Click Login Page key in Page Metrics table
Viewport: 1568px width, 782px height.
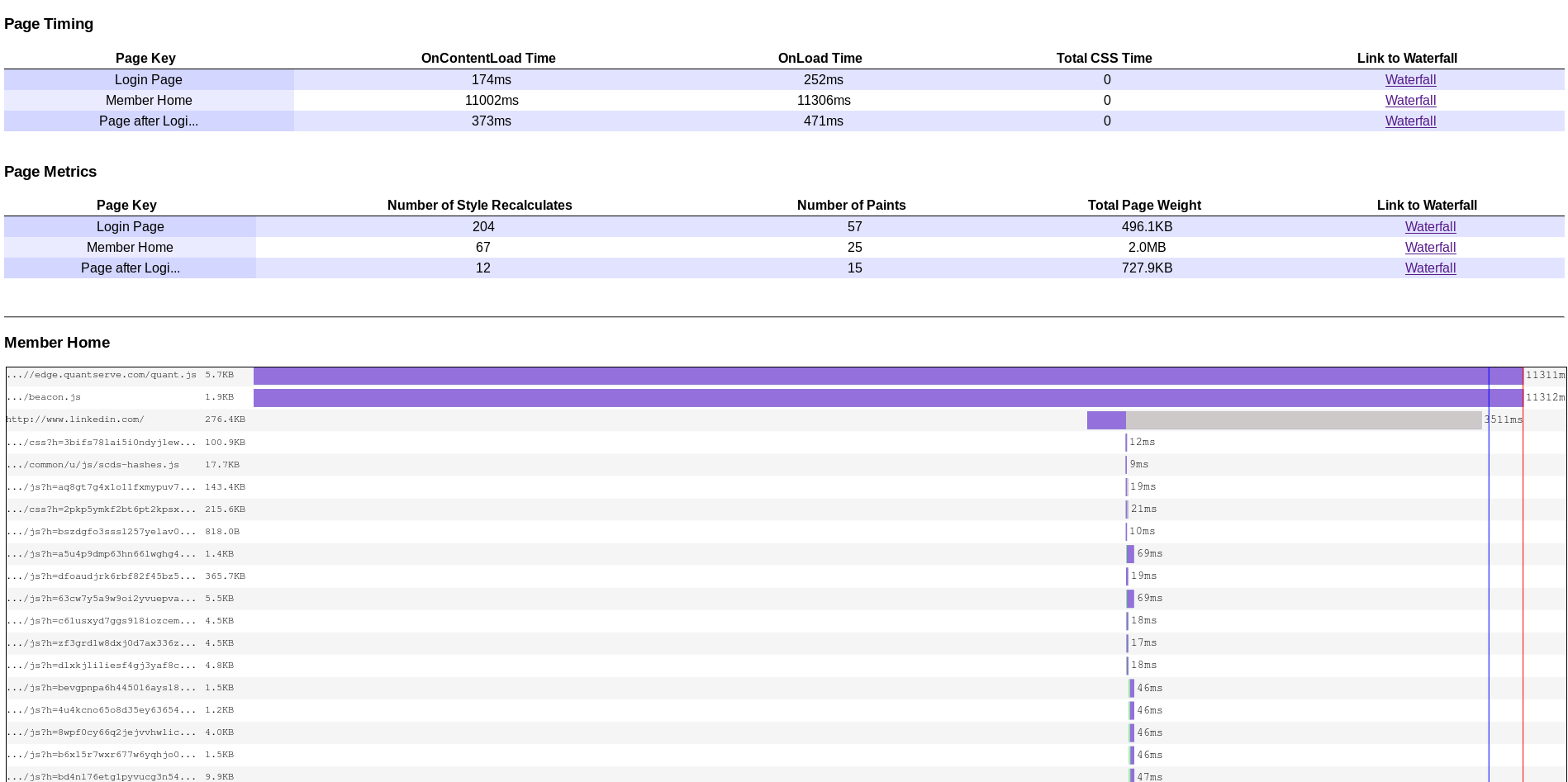[131, 227]
